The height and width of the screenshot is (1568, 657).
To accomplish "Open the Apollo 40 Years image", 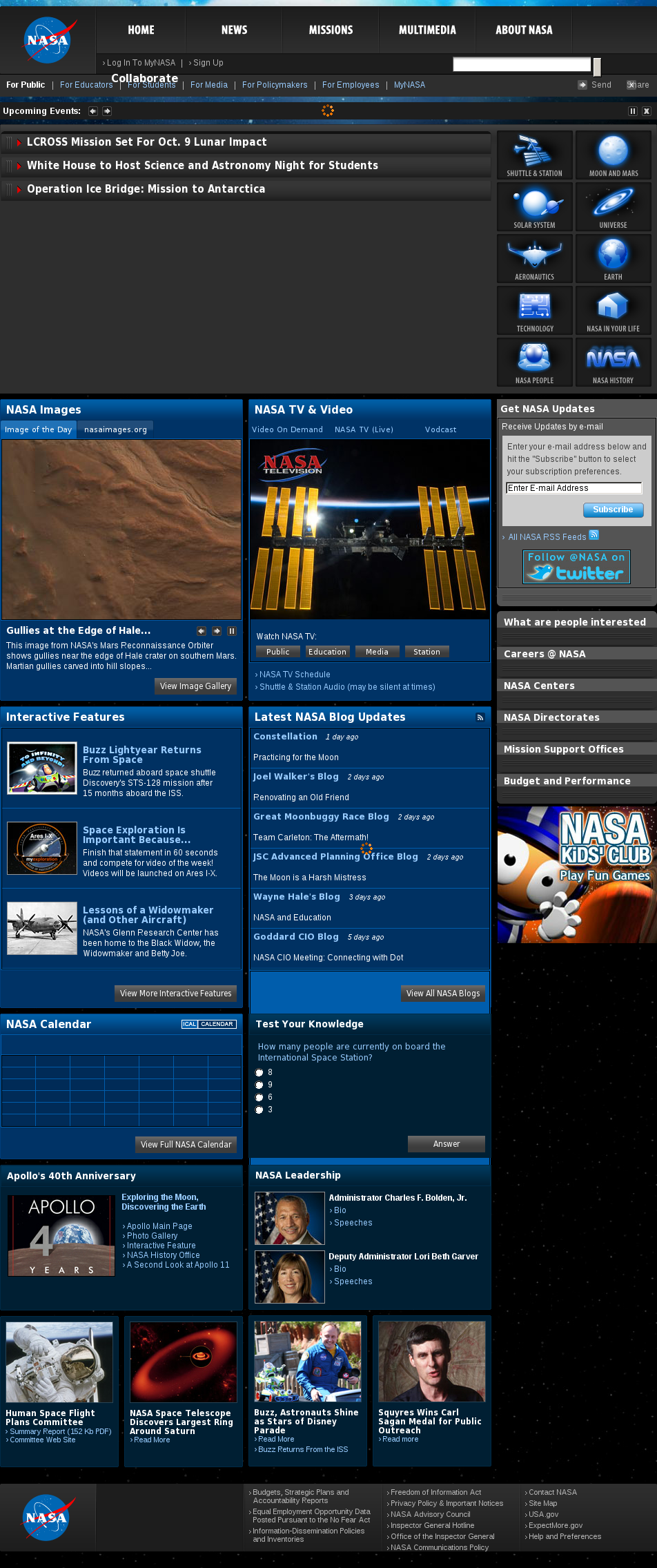I will point(61,1236).
